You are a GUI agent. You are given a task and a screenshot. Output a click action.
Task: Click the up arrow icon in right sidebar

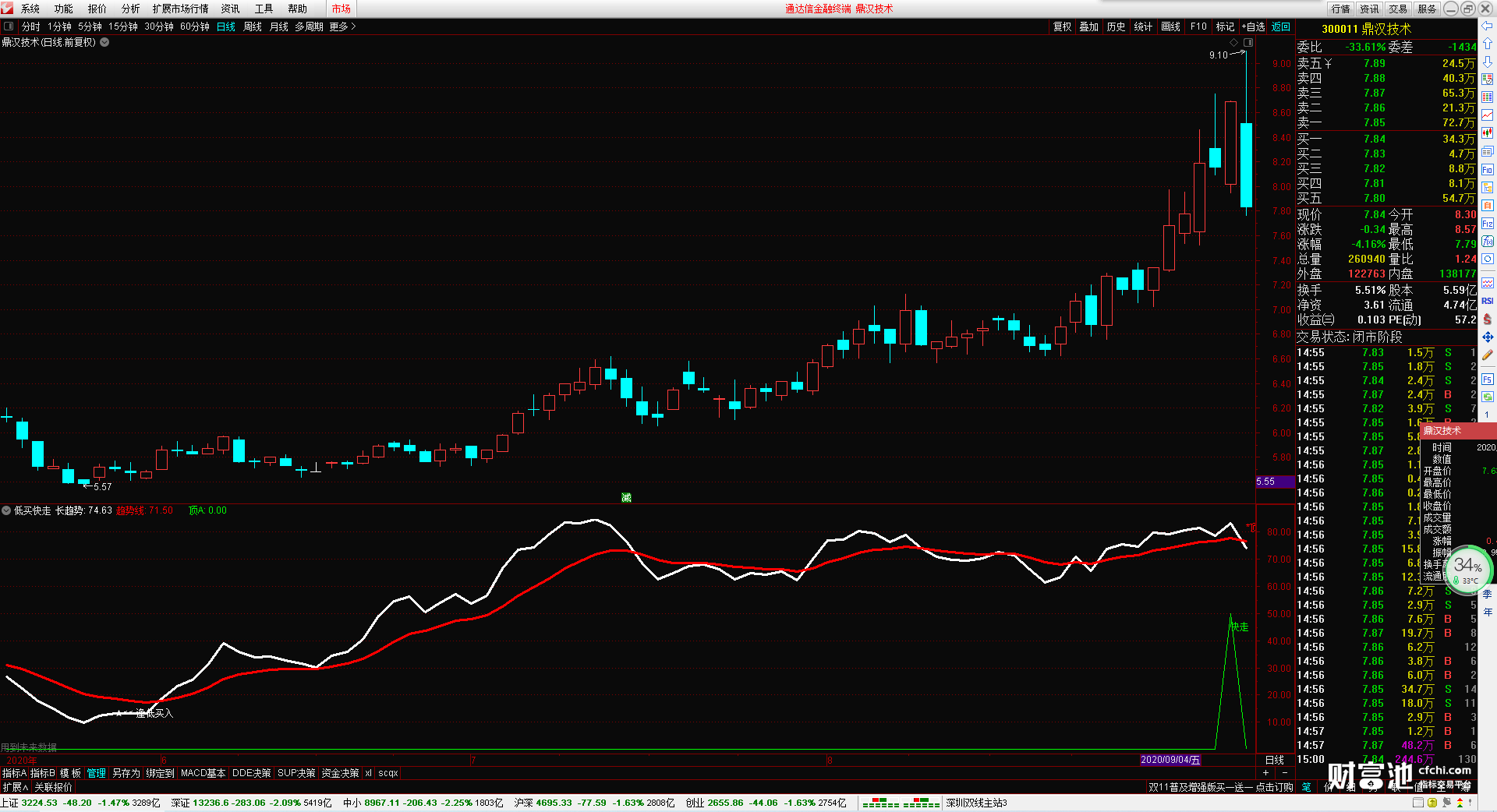pyautogui.click(x=1488, y=44)
